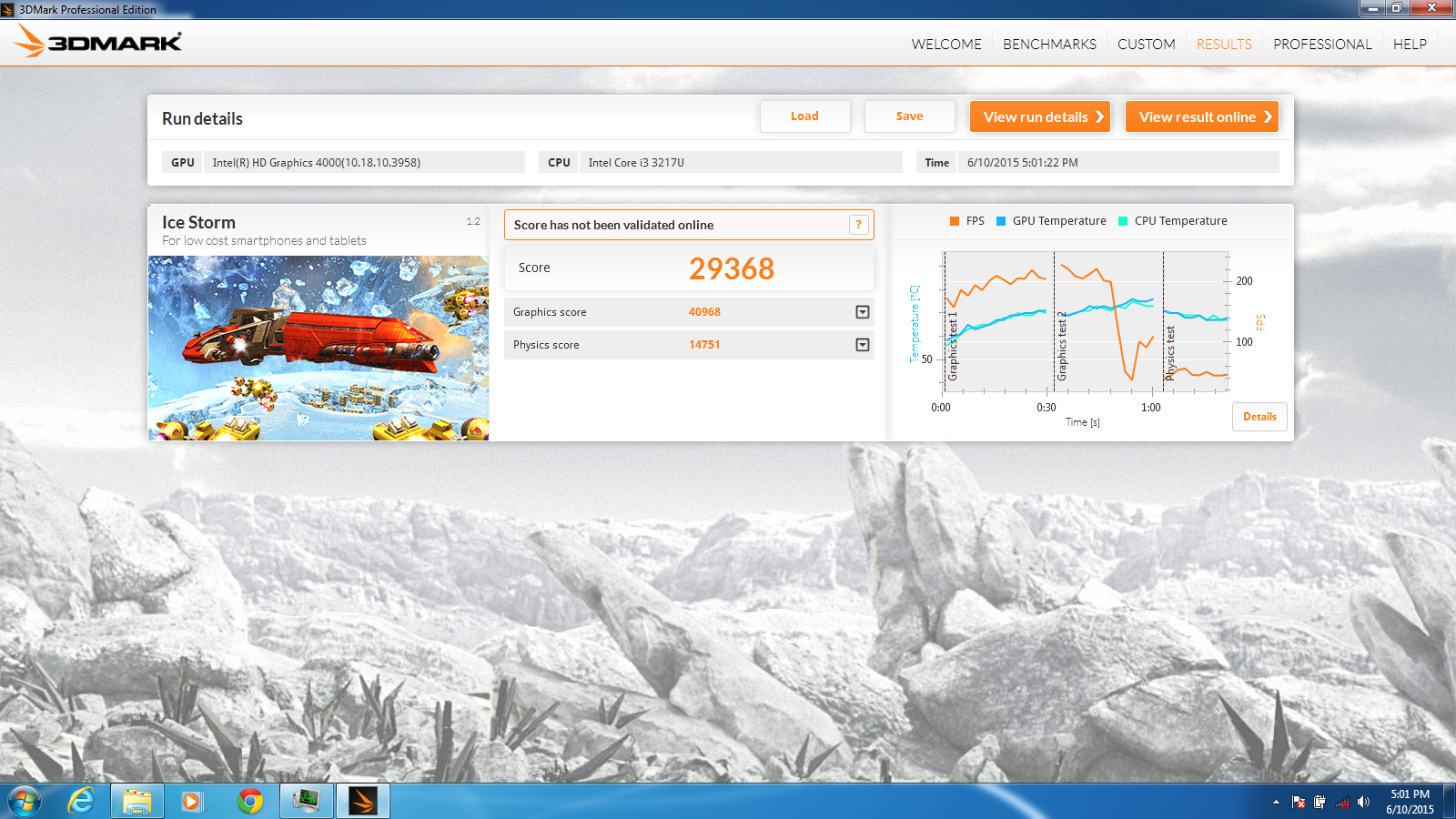Click the Graphics score value 40968
The height and width of the screenshot is (819, 1456).
coord(704,312)
